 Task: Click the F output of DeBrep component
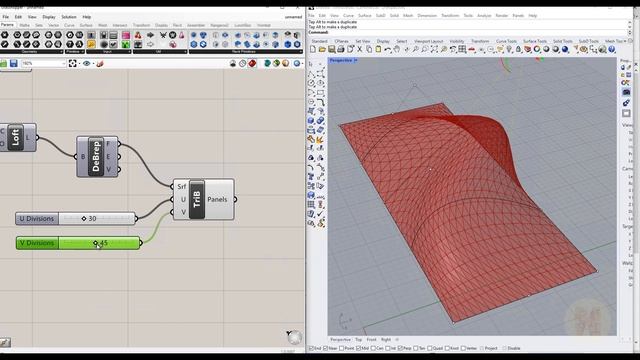(x=109, y=144)
